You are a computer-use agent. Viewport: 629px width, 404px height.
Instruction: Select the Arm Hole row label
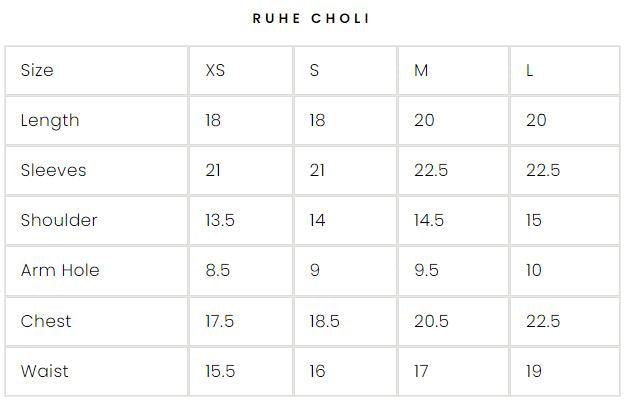60,270
